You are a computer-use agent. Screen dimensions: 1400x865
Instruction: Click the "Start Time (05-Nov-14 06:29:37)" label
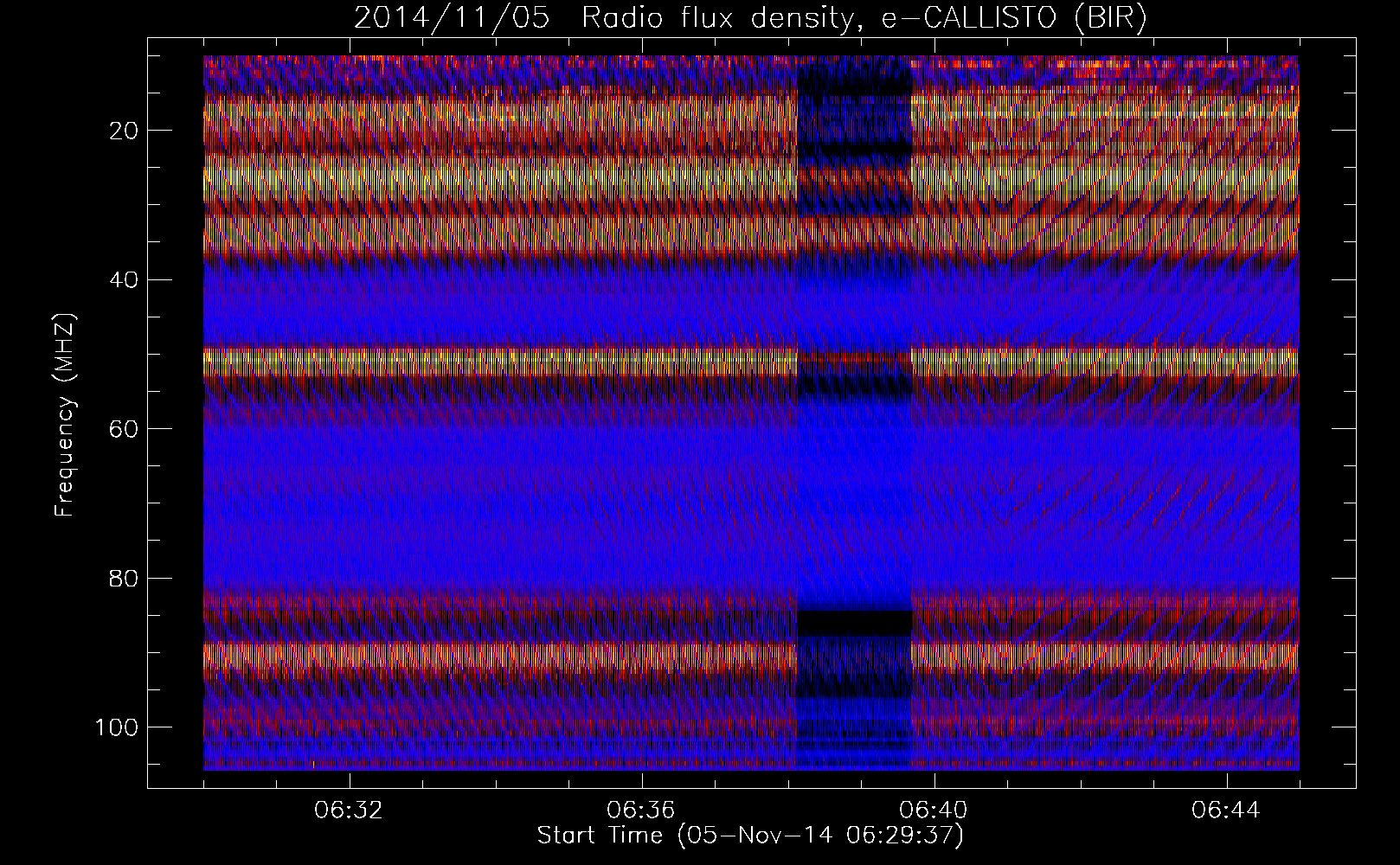[750, 836]
